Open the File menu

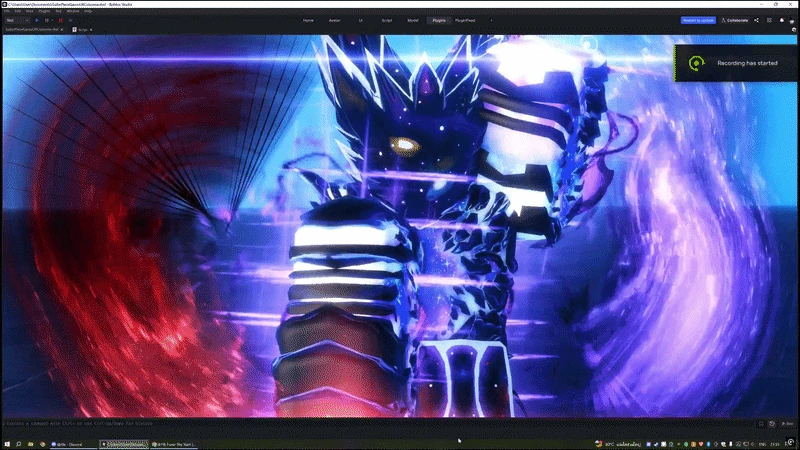7,11
